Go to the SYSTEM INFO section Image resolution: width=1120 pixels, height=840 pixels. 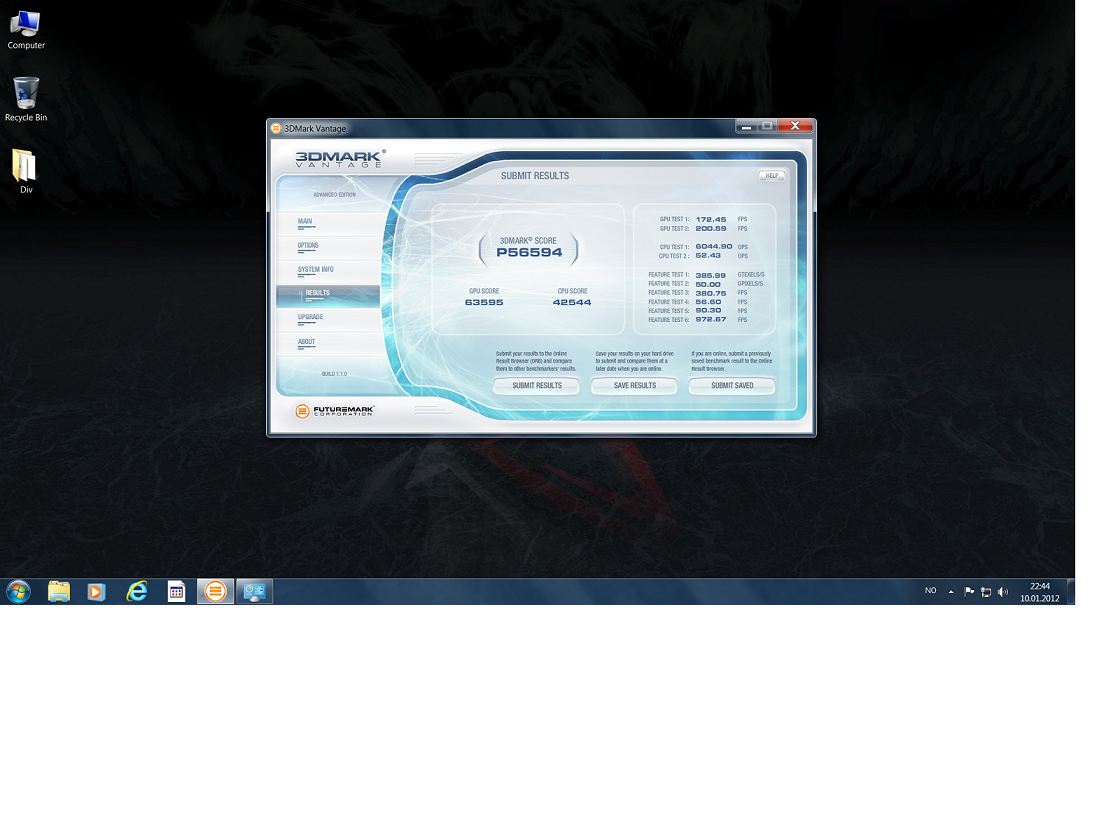pyautogui.click(x=316, y=270)
